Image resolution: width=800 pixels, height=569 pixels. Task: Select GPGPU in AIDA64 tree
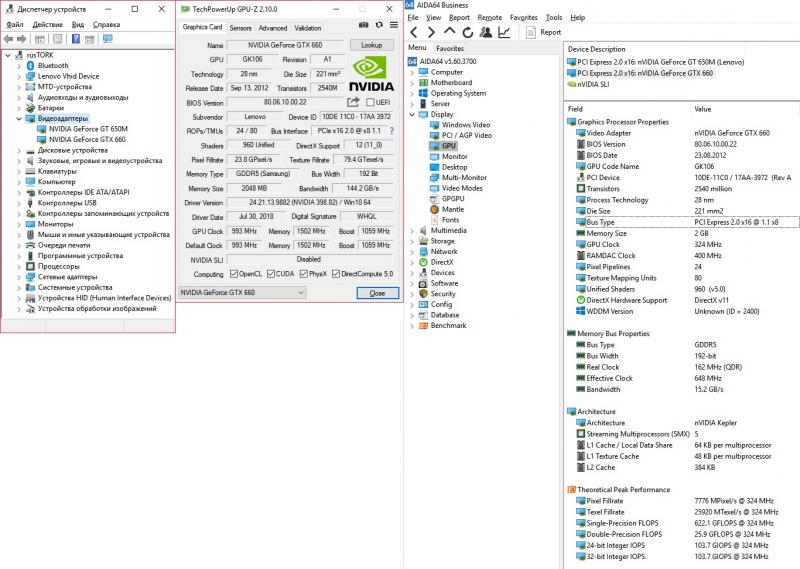(x=453, y=199)
